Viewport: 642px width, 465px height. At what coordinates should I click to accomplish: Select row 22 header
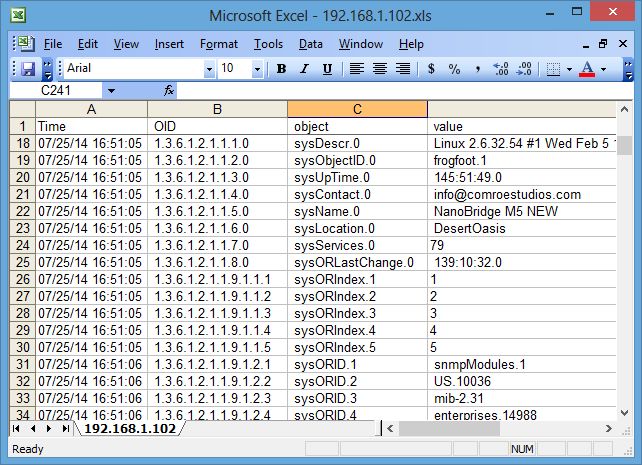(x=23, y=211)
